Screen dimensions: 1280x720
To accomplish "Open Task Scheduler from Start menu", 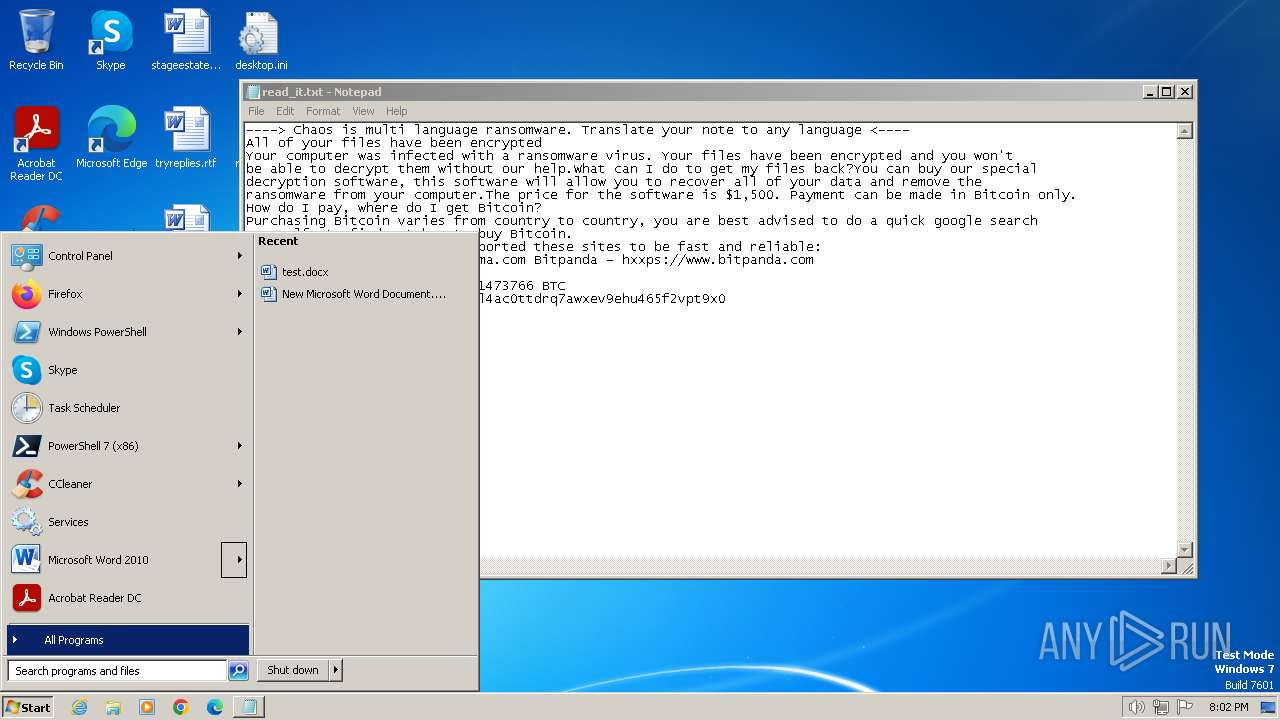I will [x=127, y=408].
